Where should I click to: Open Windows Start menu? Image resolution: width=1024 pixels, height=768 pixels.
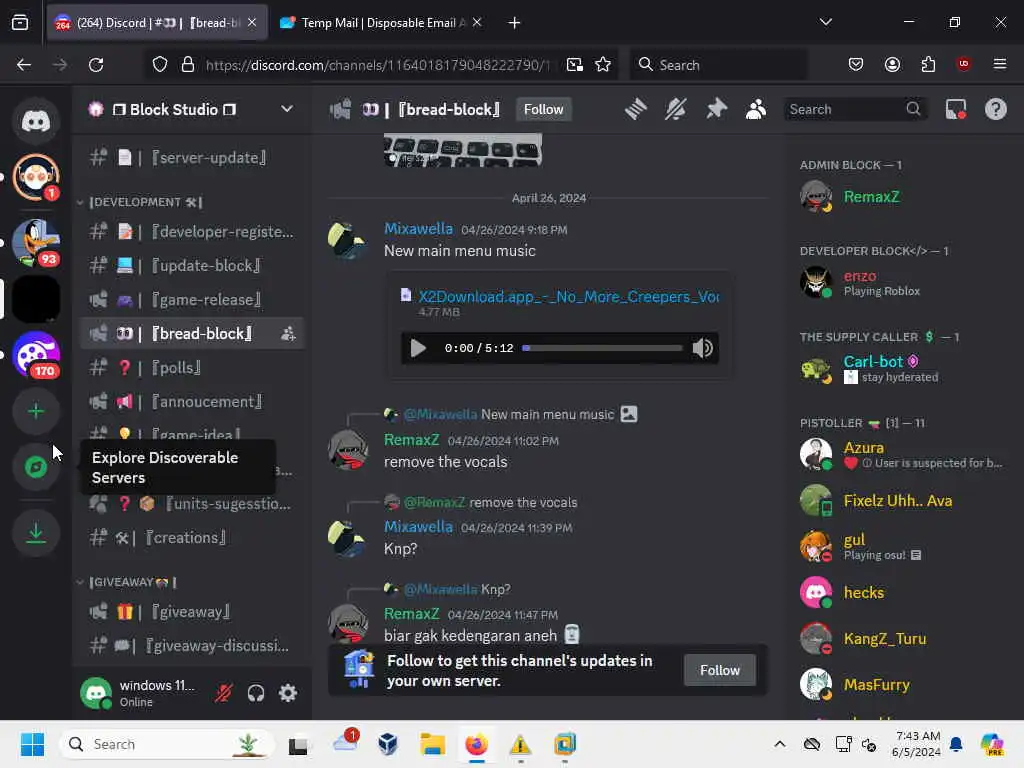[32, 744]
